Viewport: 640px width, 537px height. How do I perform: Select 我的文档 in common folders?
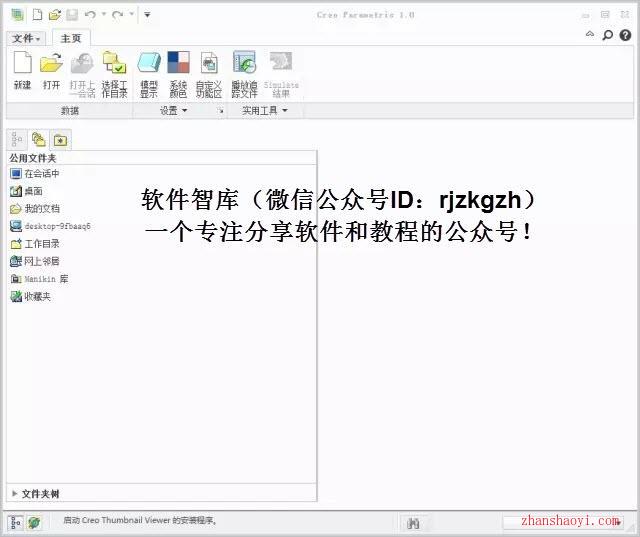tap(35, 209)
